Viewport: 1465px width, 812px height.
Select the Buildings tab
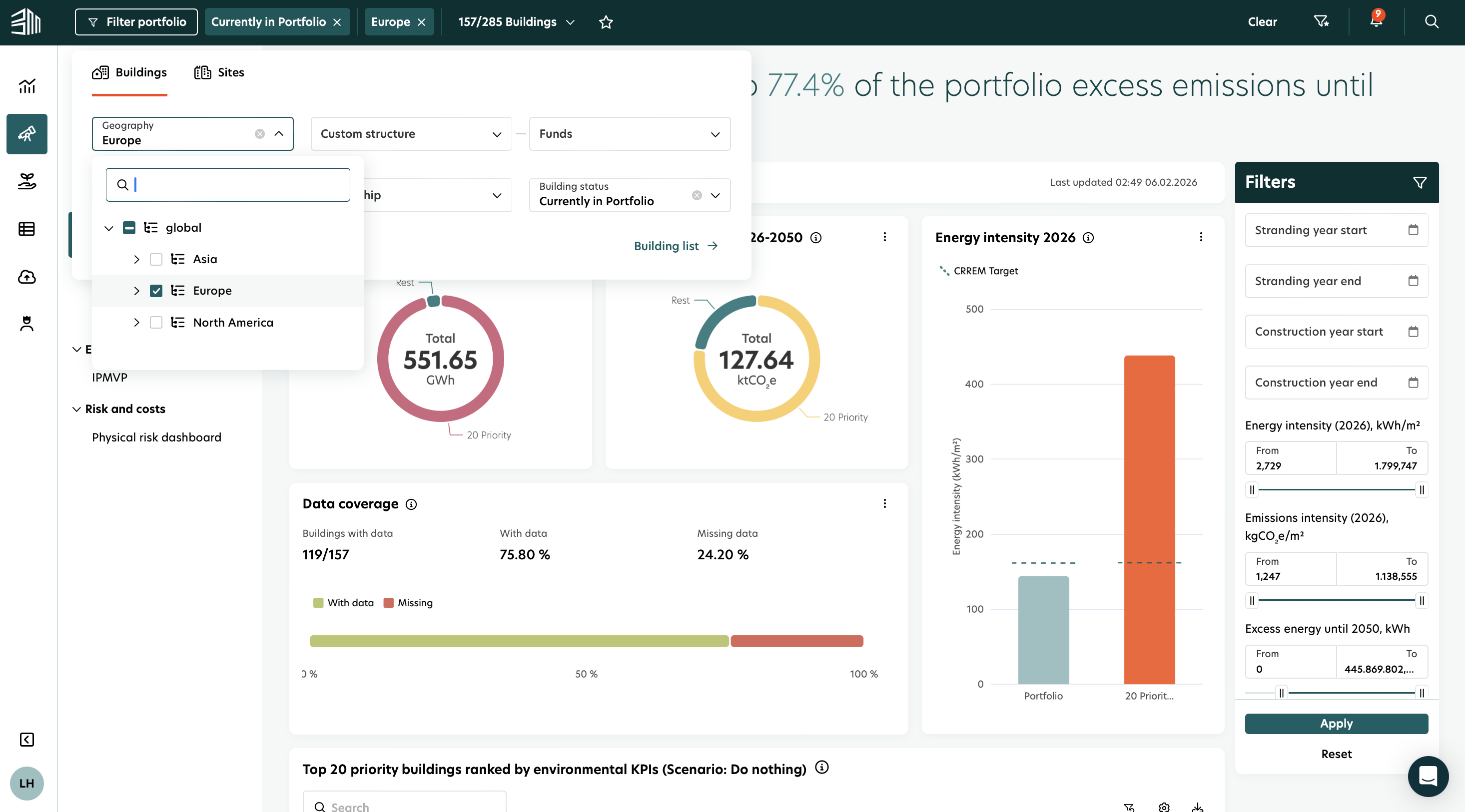[130, 72]
